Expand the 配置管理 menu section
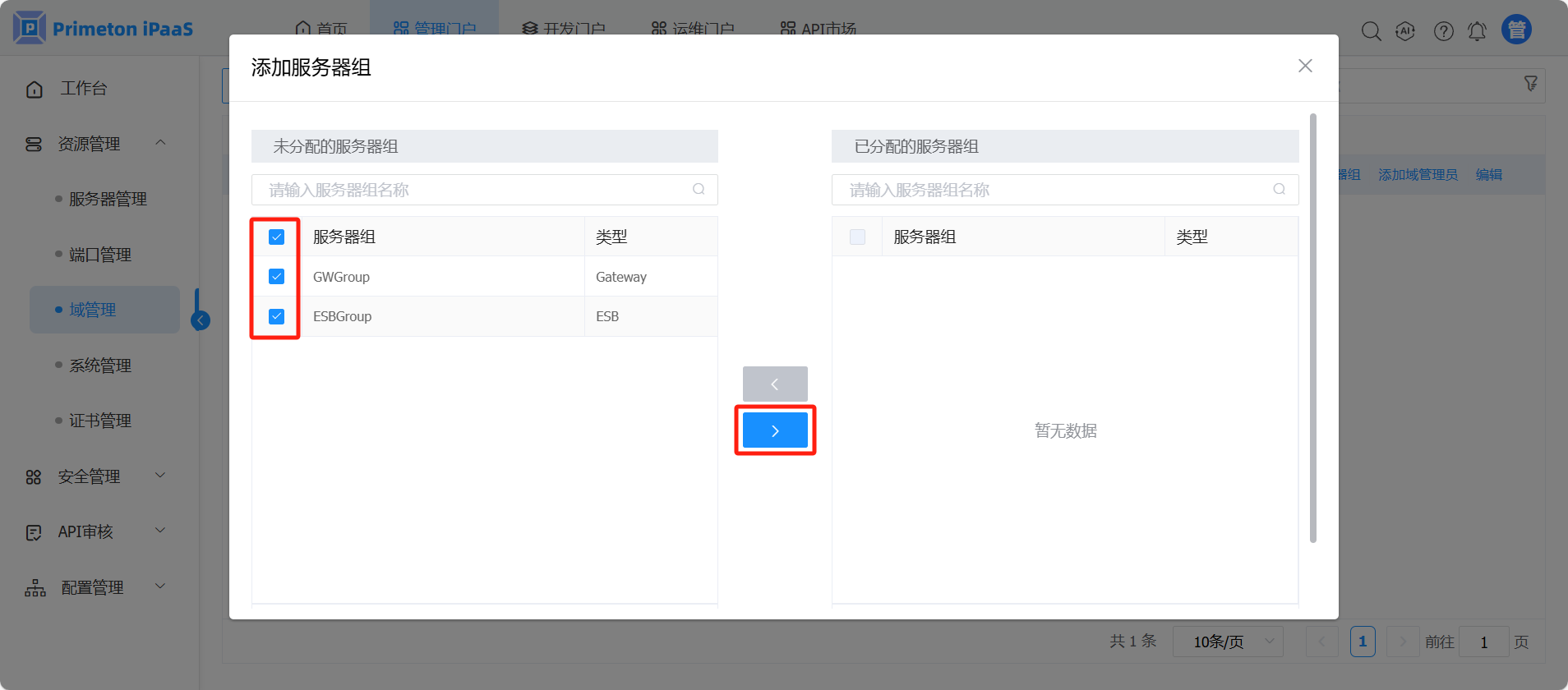1568x690 pixels. [x=161, y=586]
